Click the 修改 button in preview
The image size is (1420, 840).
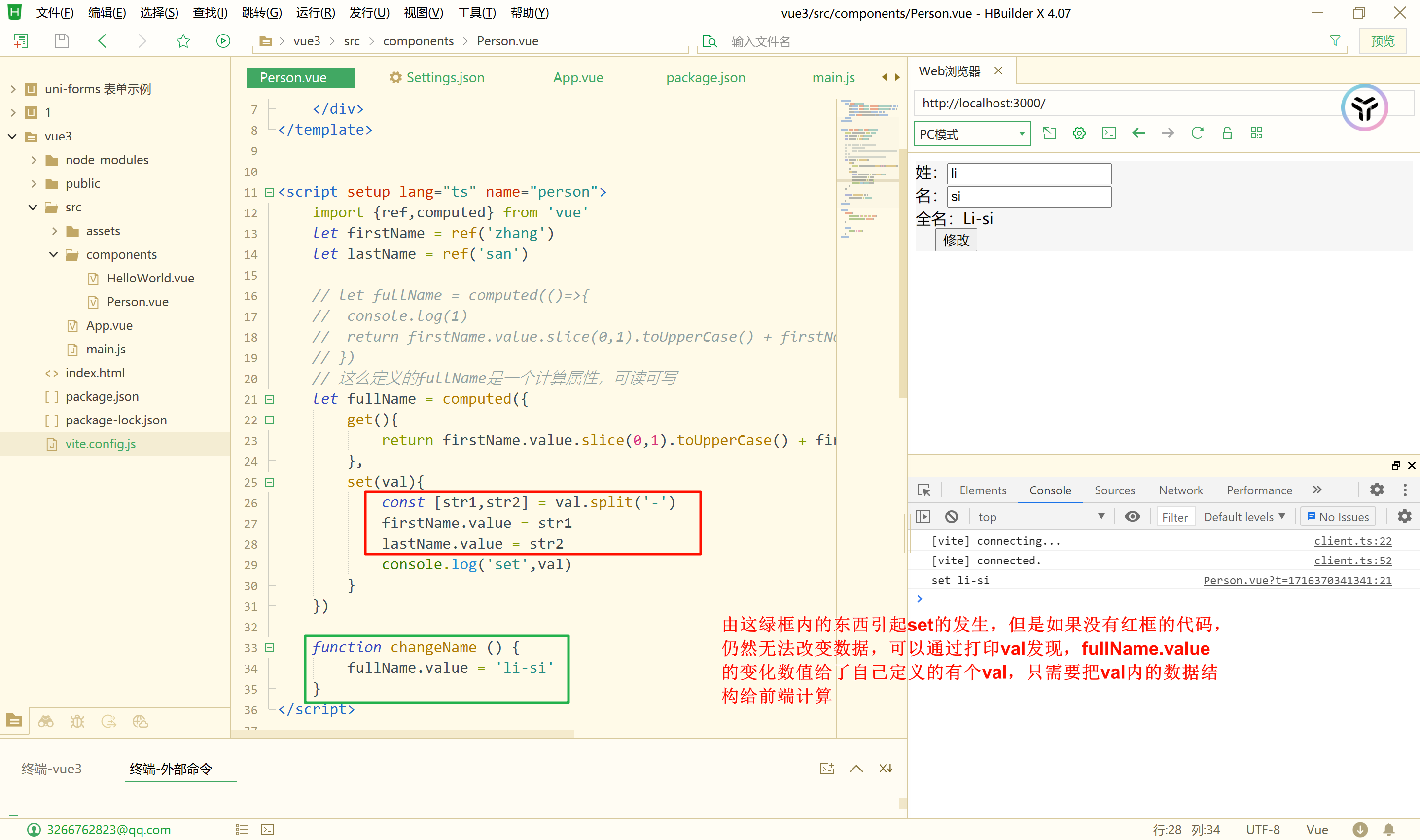pyautogui.click(x=956, y=240)
